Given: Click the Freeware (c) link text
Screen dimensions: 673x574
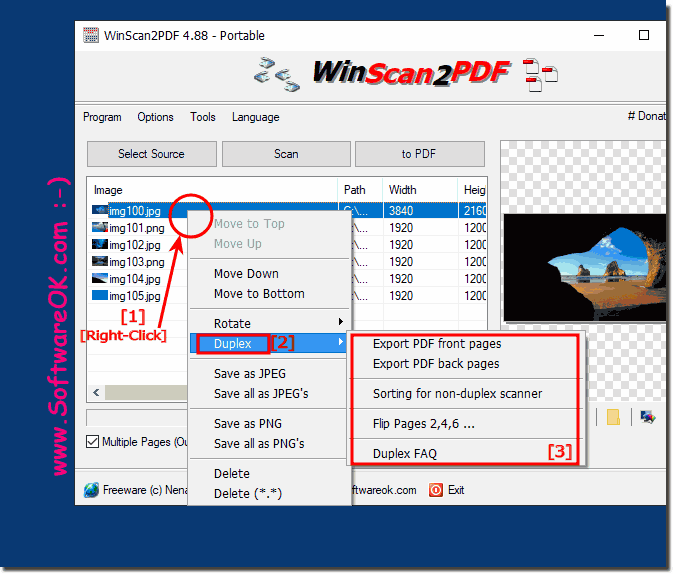Looking at the screenshot, I should click(x=145, y=490).
